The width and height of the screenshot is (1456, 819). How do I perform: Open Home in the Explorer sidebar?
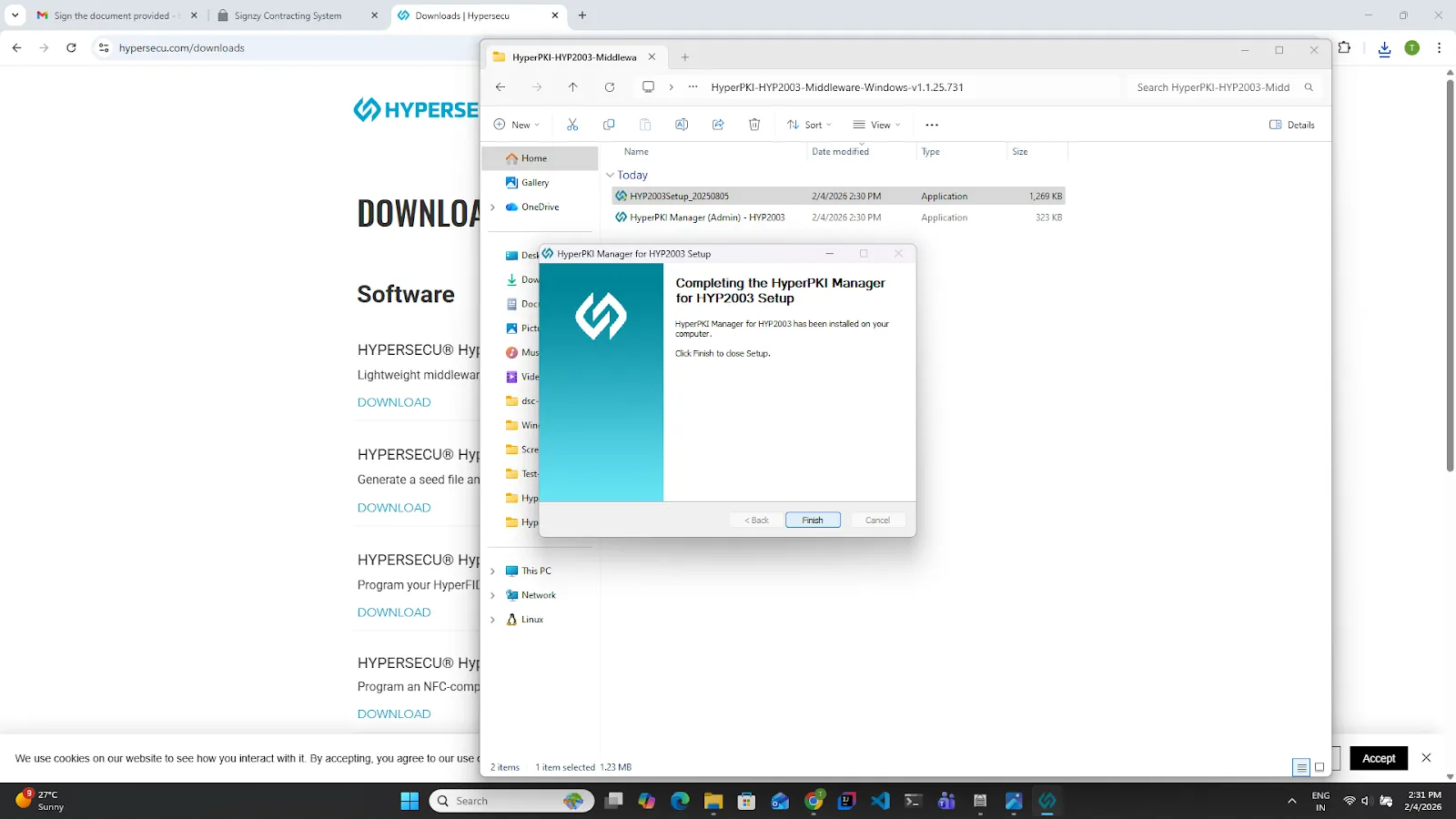tap(539, 158)
